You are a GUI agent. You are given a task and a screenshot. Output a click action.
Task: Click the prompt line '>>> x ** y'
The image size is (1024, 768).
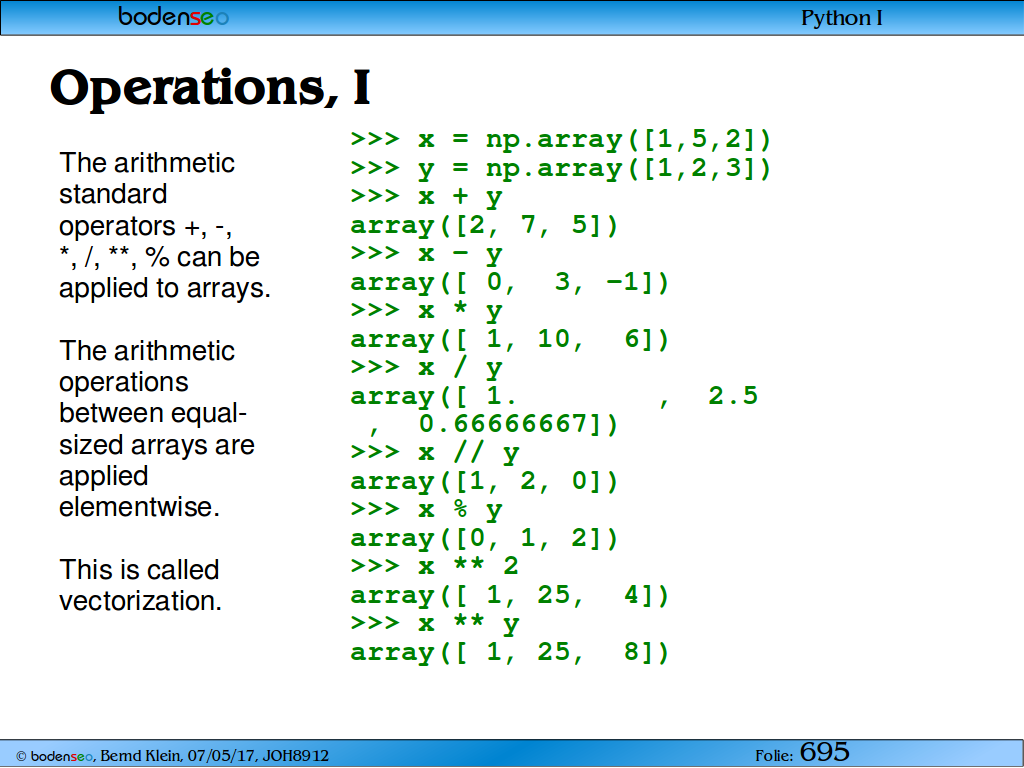click(x=435, y=624)
